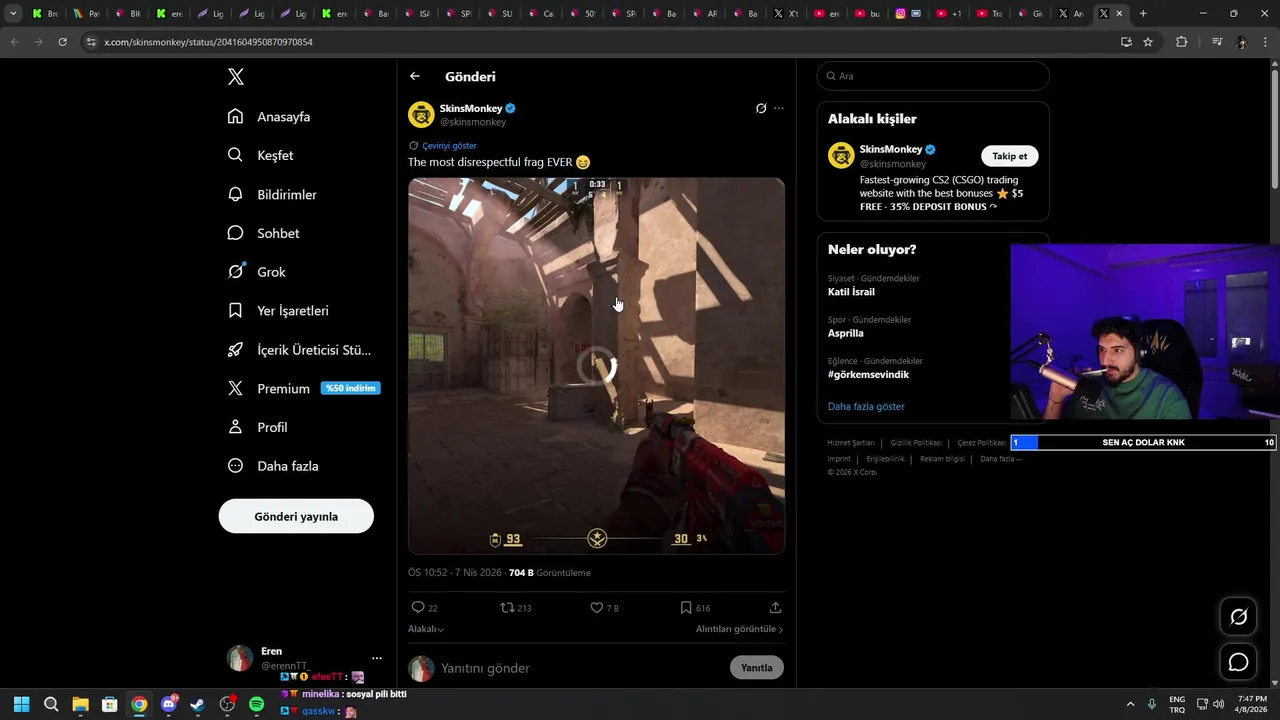Viewport: 1280px width, 720px height.
Task: Open floating messages chat button
Action: tap(1238, 662)
